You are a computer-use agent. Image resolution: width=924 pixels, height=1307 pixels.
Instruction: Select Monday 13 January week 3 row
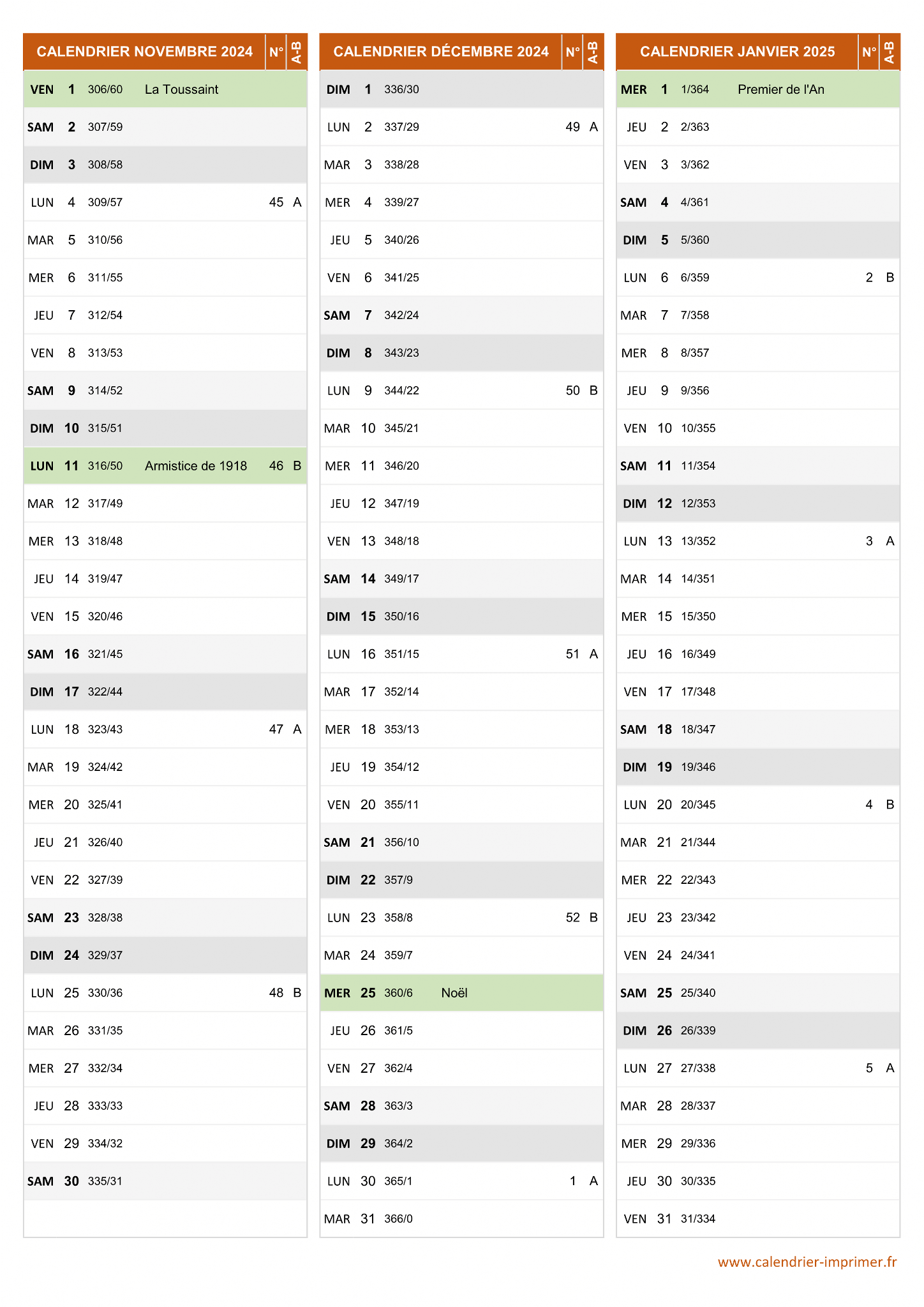coord(758,541)
